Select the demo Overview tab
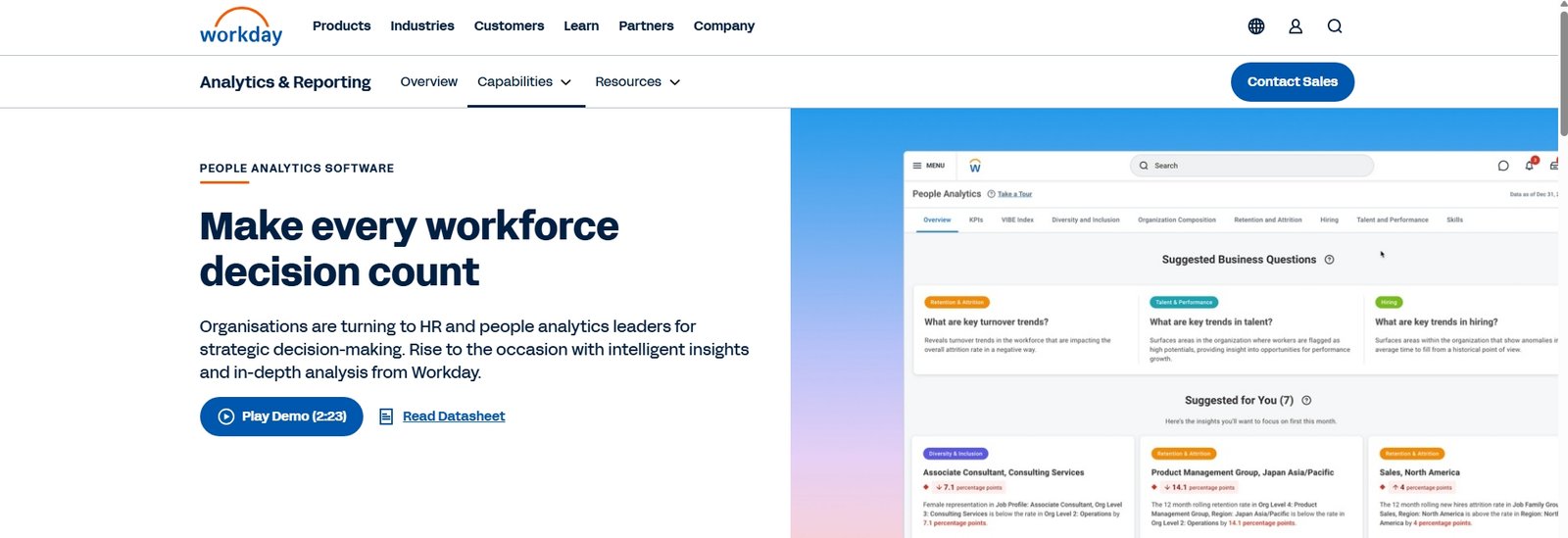1568x538 pixels. pos(937,220)
